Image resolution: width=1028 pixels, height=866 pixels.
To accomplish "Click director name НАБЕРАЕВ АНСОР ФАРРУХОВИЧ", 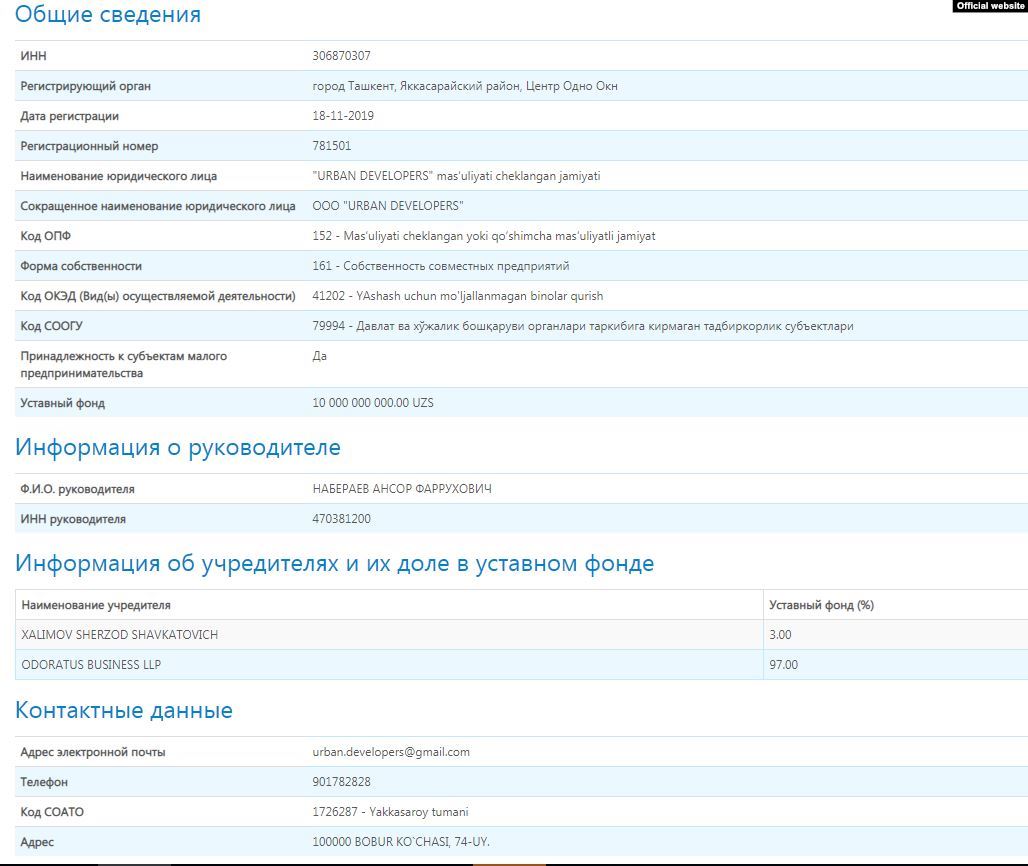I will (402, 489).
